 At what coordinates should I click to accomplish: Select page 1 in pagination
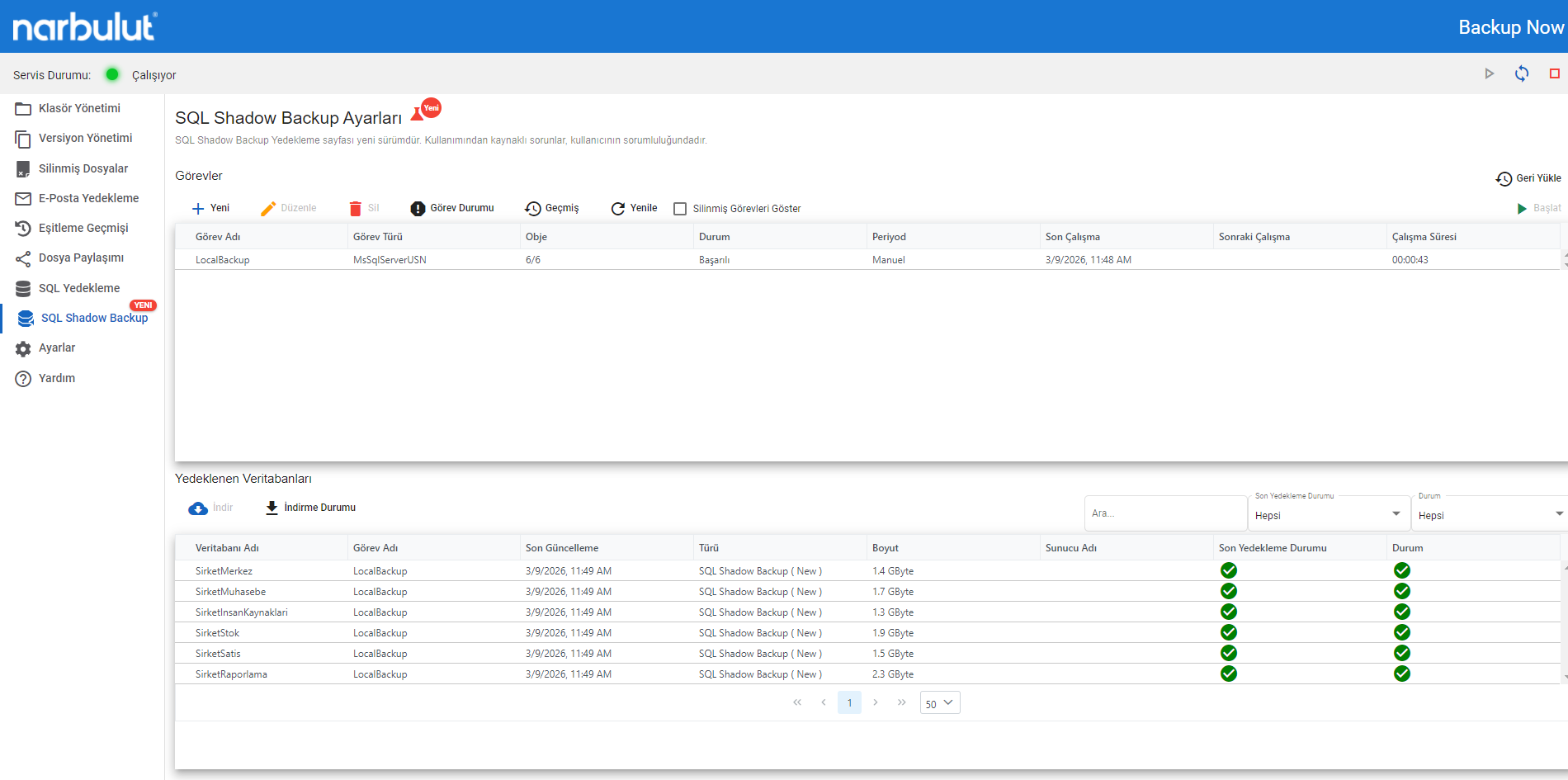849,703
